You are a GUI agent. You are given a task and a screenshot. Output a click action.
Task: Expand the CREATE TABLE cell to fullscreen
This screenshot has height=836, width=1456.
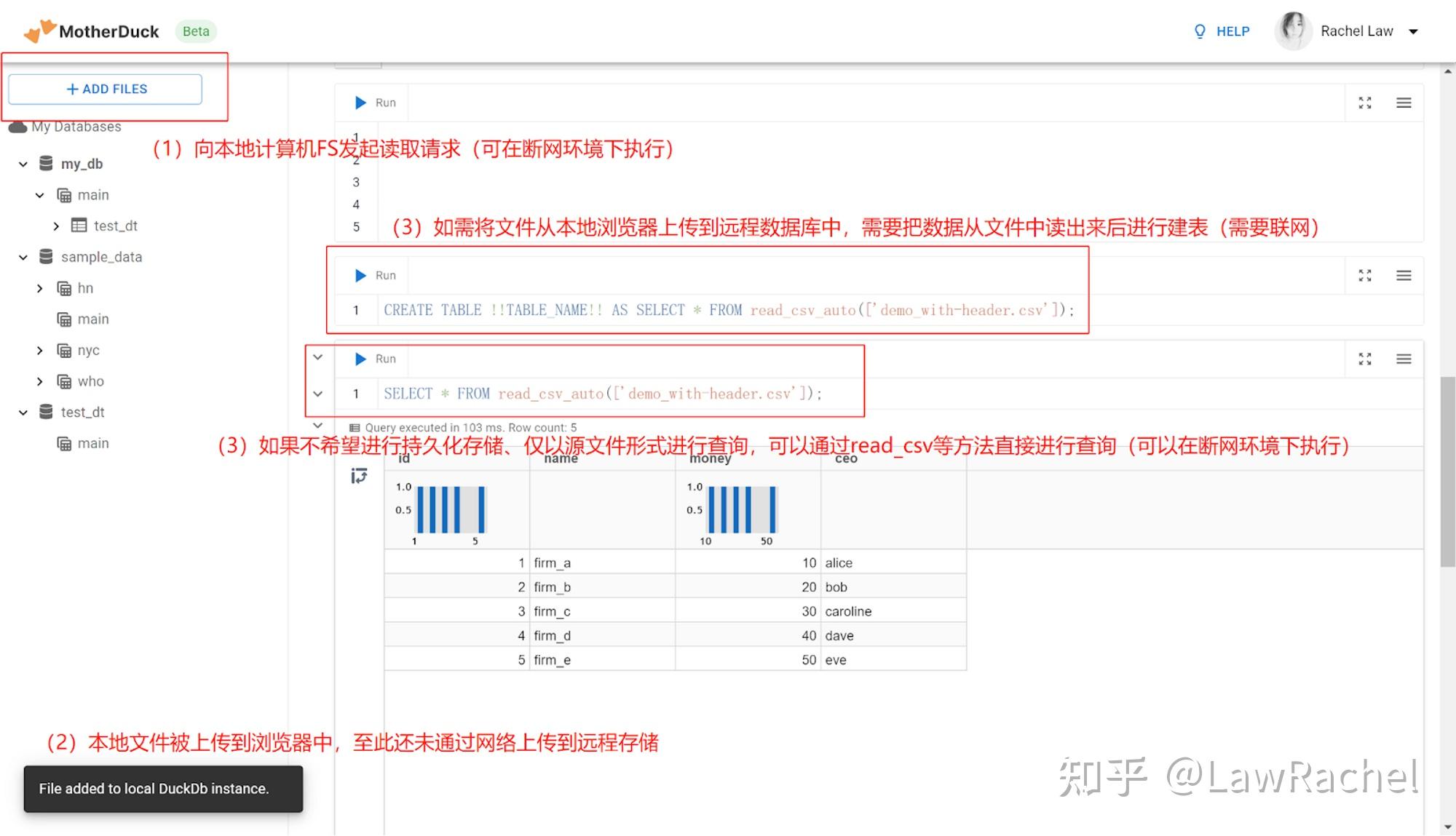[1365, 275]
